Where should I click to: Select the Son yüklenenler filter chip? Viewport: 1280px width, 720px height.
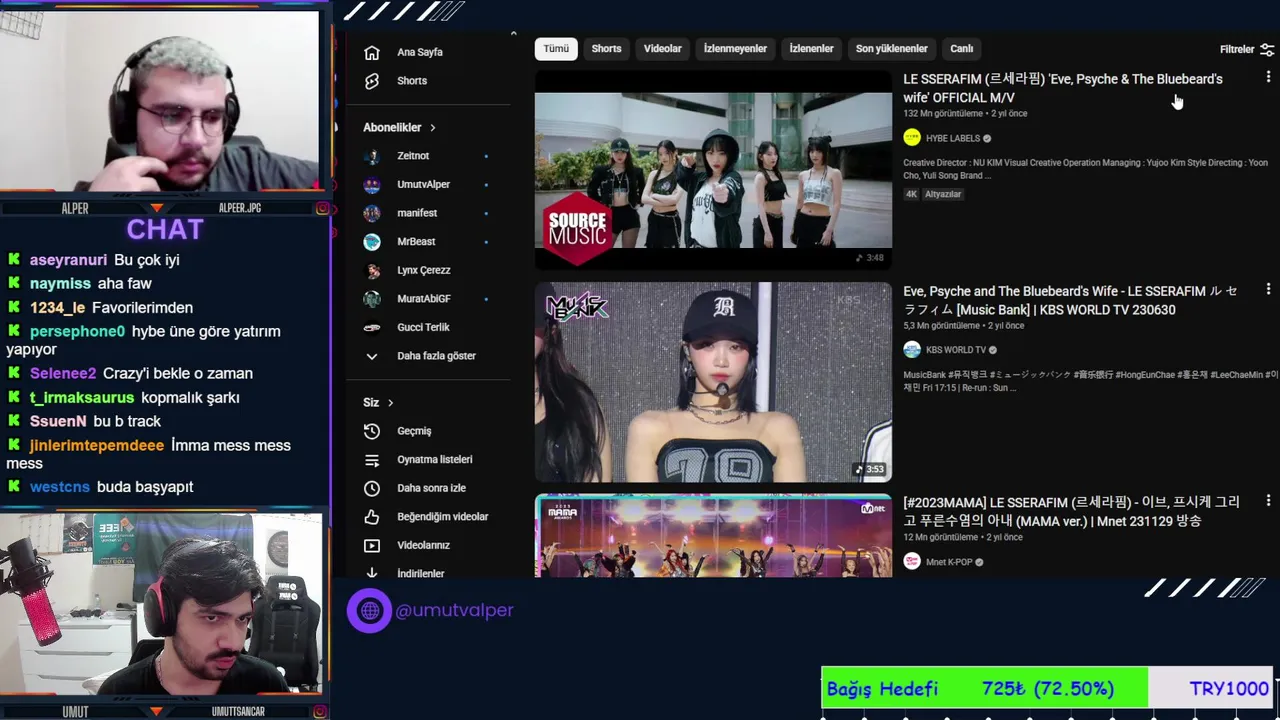point(892,49)
